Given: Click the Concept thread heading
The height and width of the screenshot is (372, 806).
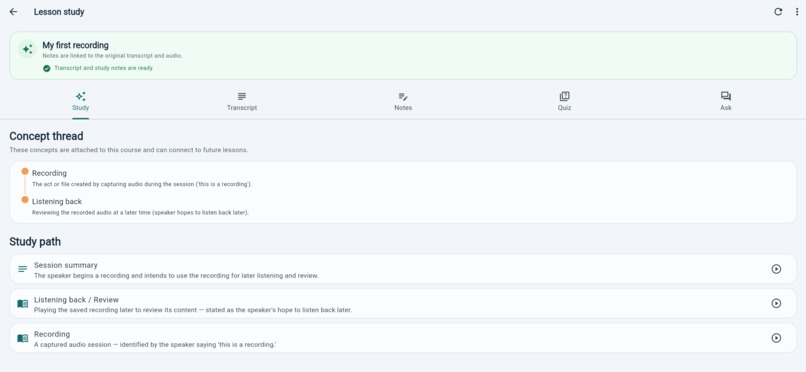Looking at the screenshot, I should click(46, 136).
